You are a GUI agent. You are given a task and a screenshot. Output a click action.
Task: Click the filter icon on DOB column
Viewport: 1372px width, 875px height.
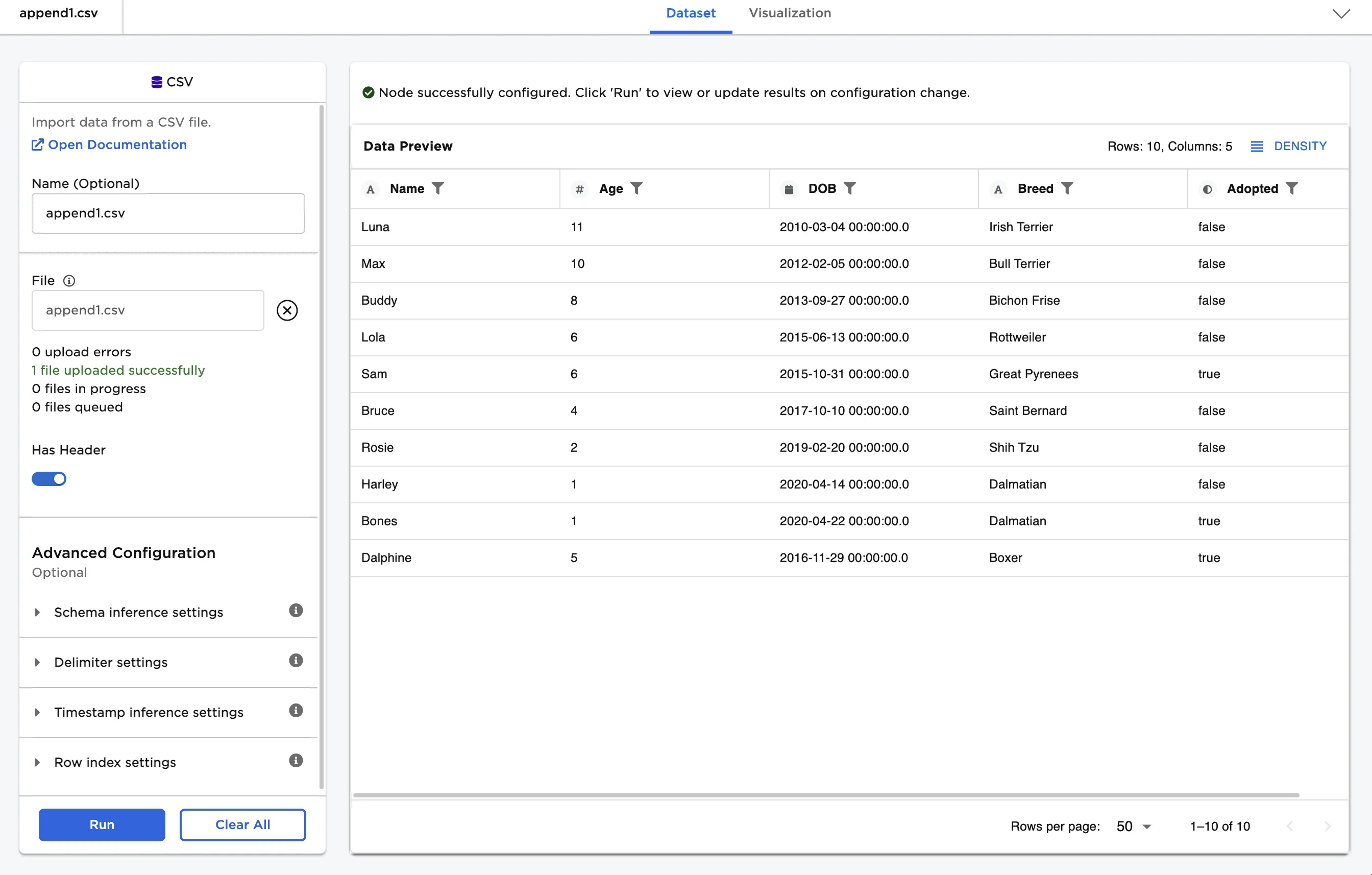tap(849, 188)
